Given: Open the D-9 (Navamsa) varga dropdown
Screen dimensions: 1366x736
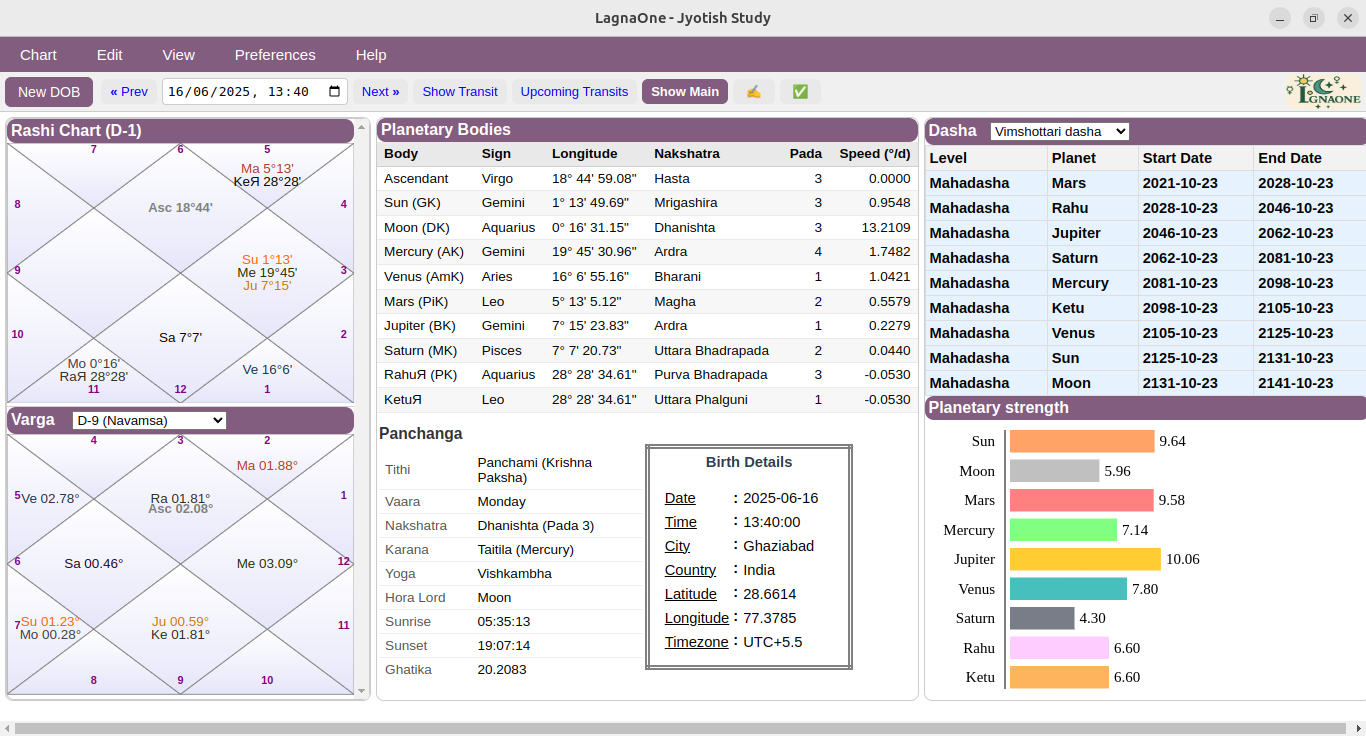Looking at the screenshot, I should [150, 420].
